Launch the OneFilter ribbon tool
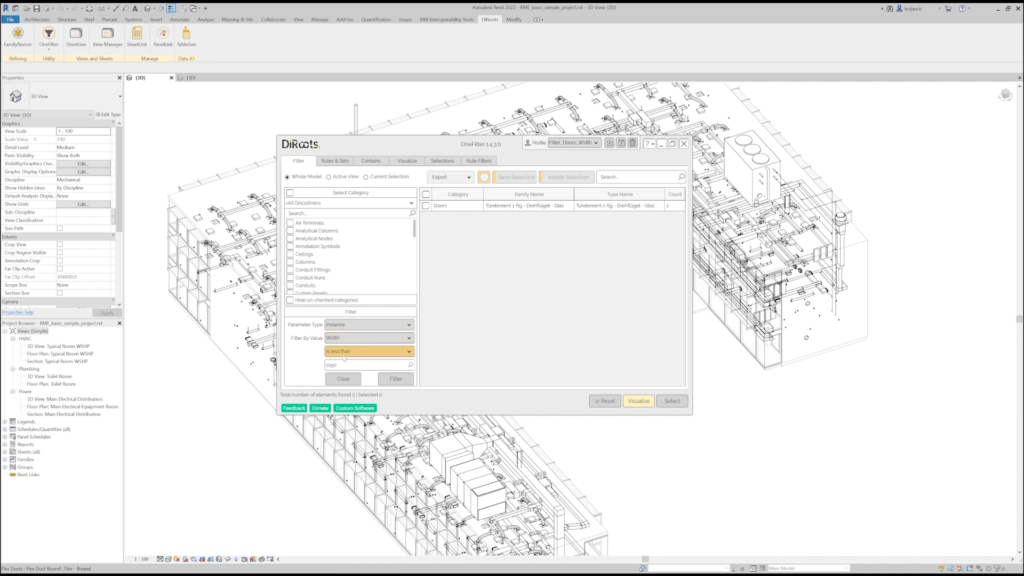This screenshot has width=1024, height=576. pyautogui.click(x=48, y=37)
